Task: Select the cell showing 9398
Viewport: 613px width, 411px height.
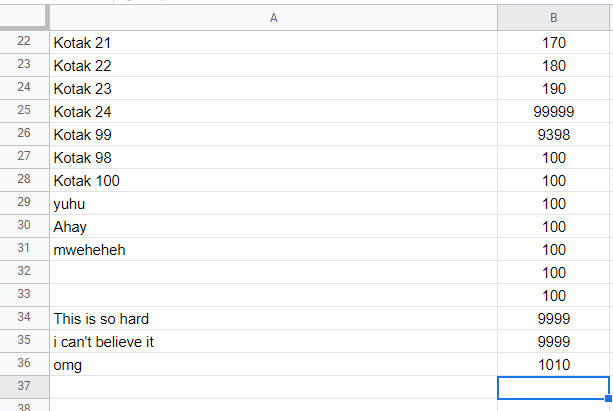Action: point(553,135)
